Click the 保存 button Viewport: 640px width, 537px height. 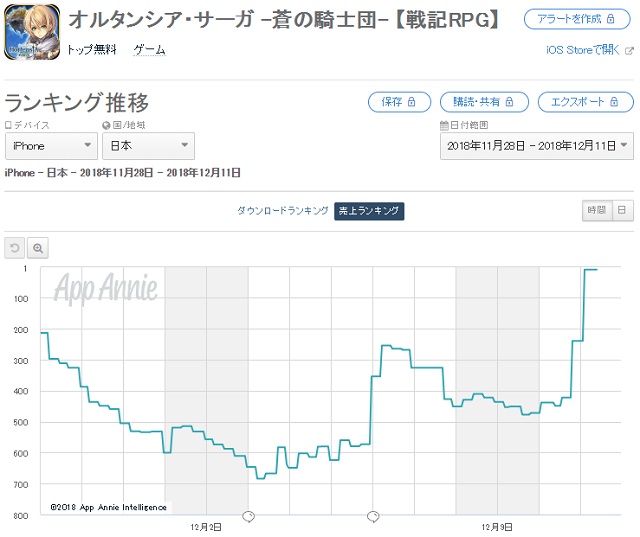399,102
